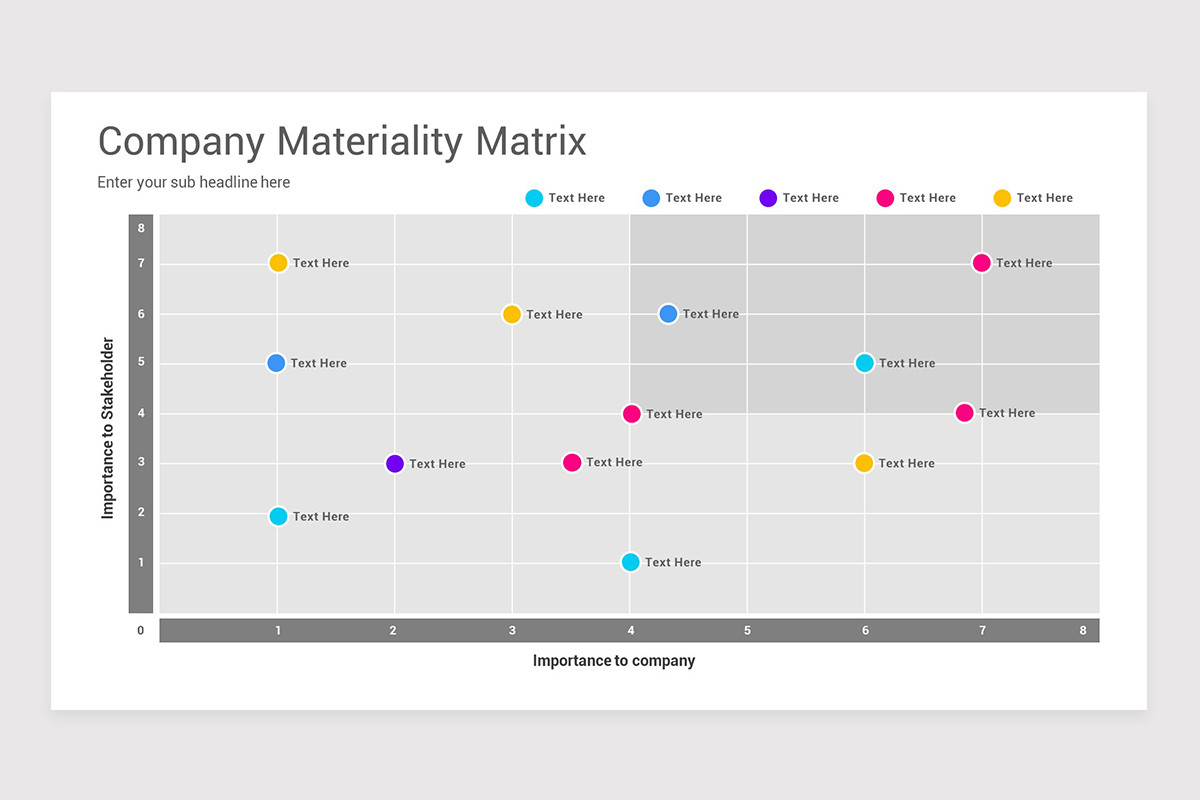Click the Importance to company axis label
The height and width of the screenshot is (800, 1200).
614,660
